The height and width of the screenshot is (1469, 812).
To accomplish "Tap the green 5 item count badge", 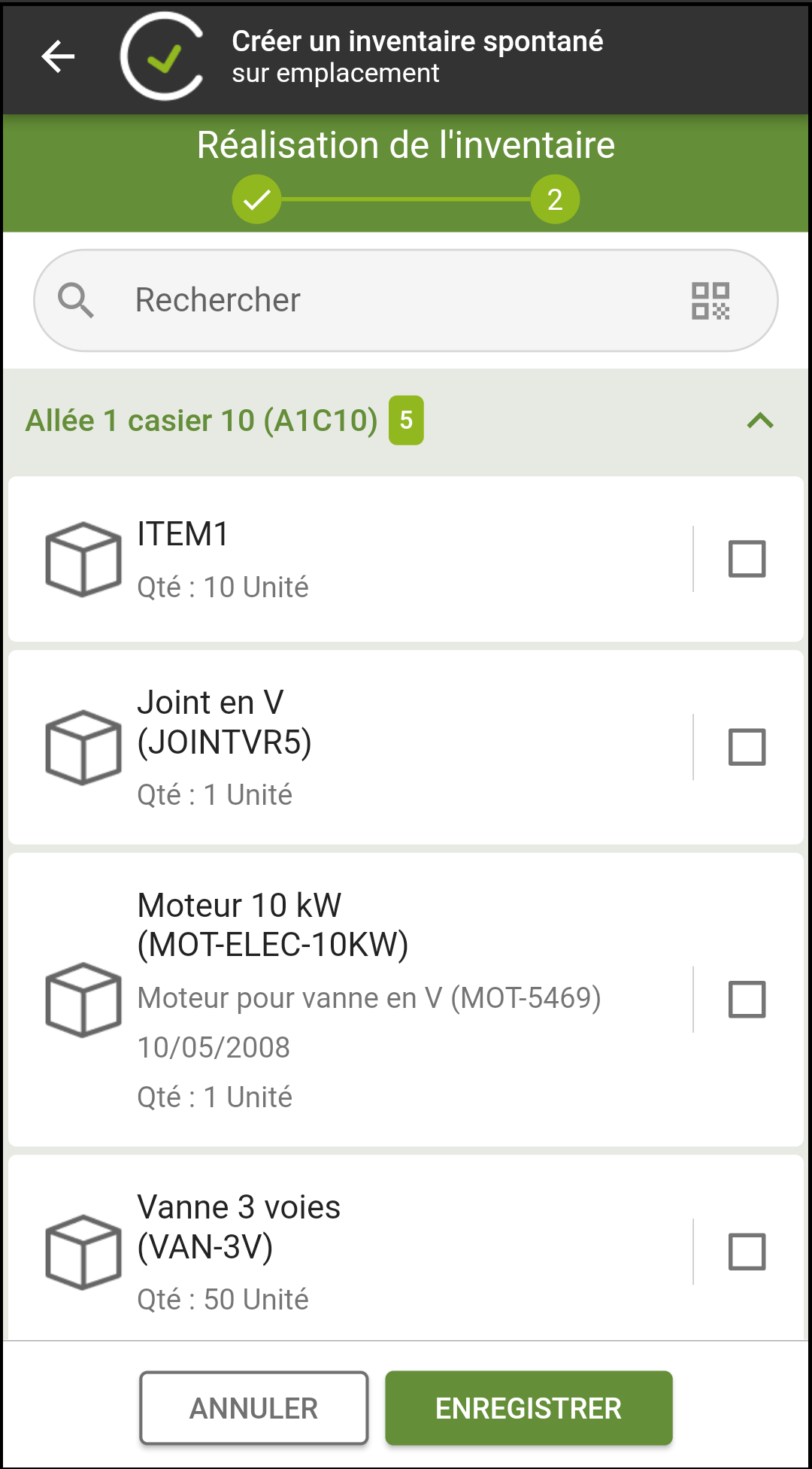I will click(x=406, y=420).
